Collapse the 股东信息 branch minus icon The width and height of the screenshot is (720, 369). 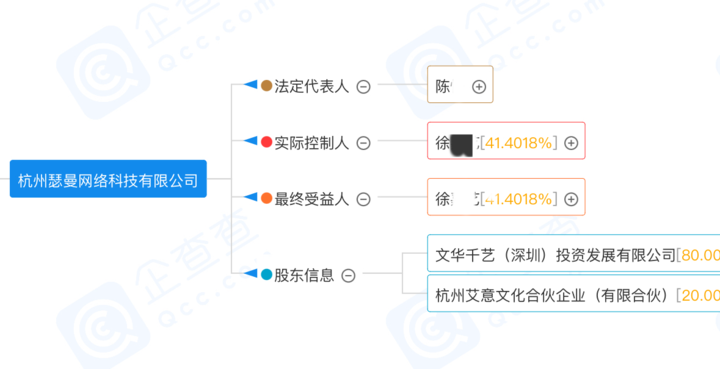coord(349,276)
